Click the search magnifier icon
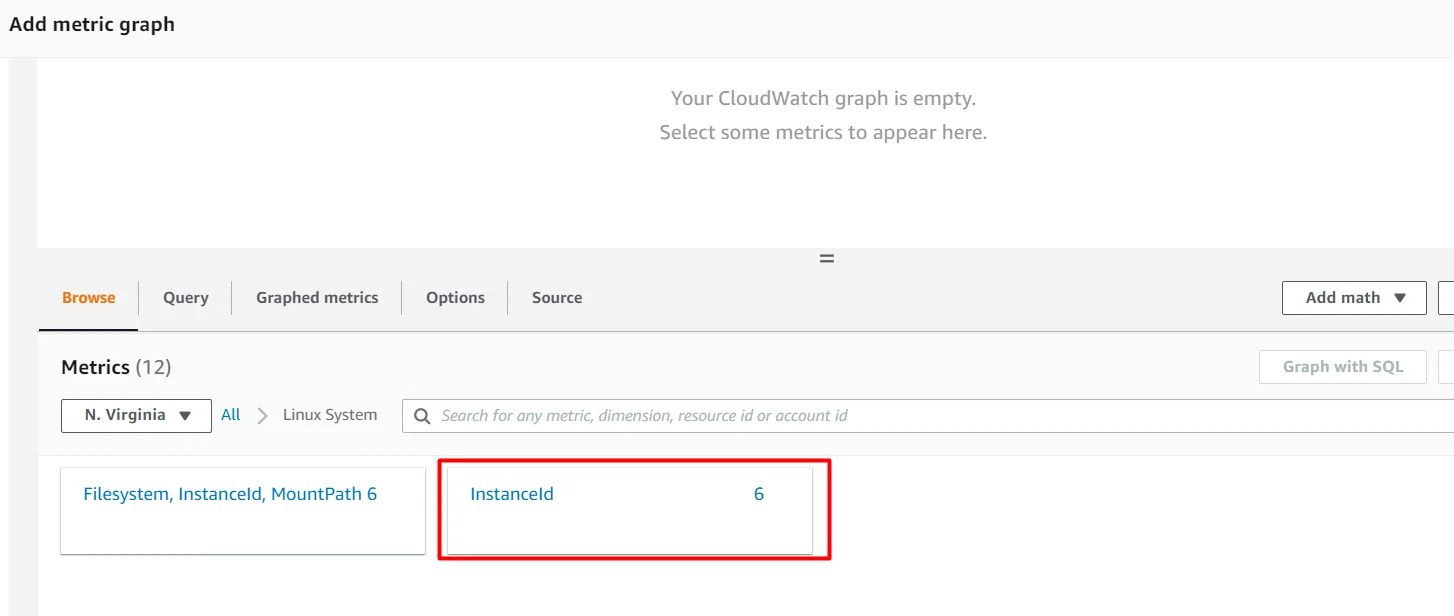The width and height of the screenshot is (1454, 616). click(x=421, y=415)
